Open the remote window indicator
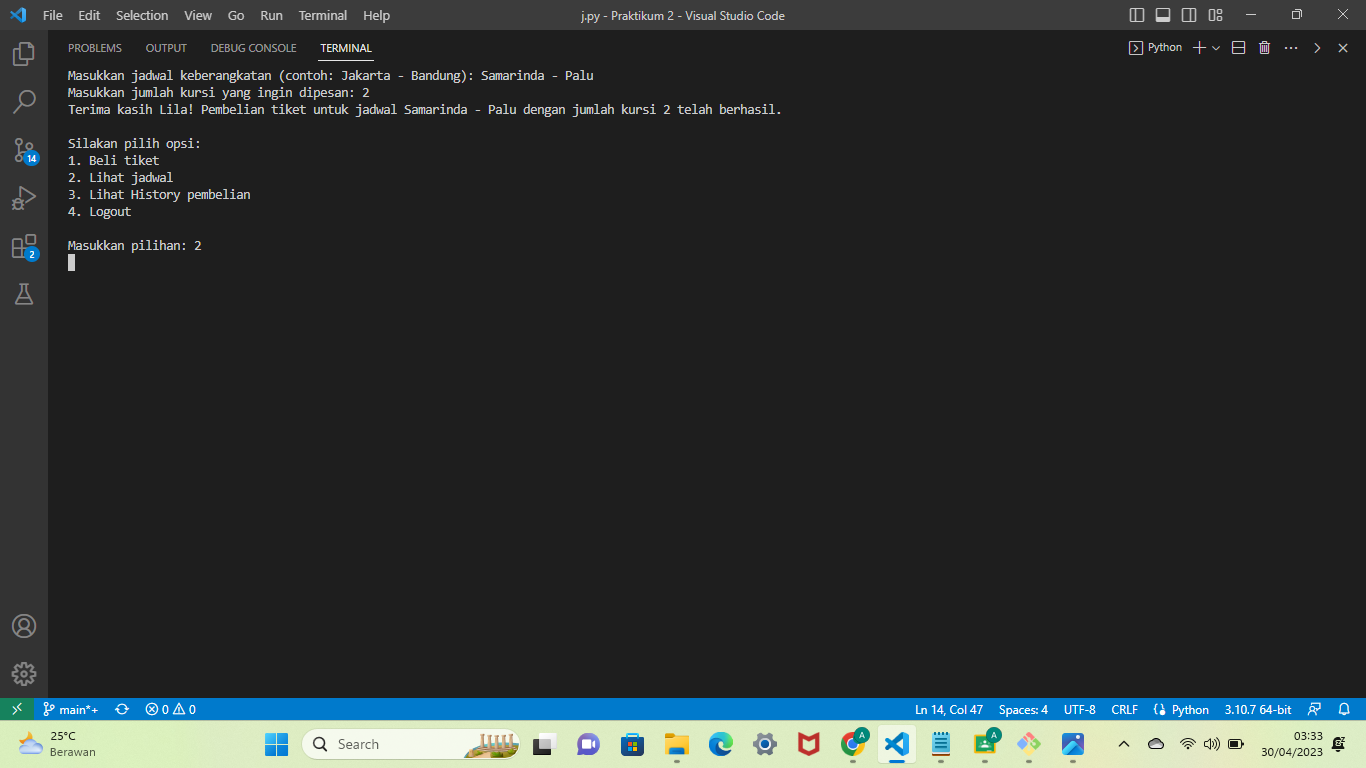1366x768 pixels. (16, 709)
